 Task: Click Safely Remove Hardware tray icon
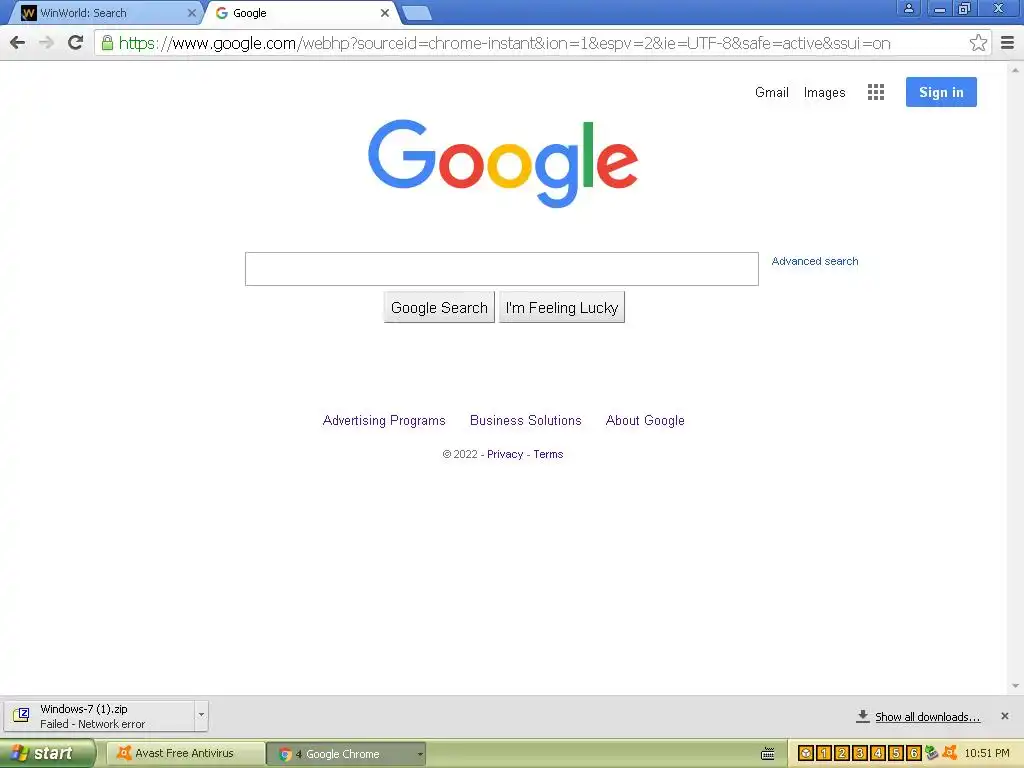pyautogui.click(x=931, y=753)
